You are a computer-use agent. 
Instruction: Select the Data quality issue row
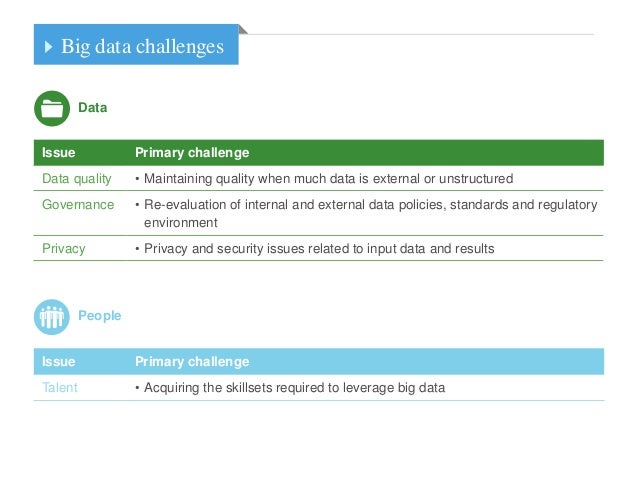coord(319,178)
